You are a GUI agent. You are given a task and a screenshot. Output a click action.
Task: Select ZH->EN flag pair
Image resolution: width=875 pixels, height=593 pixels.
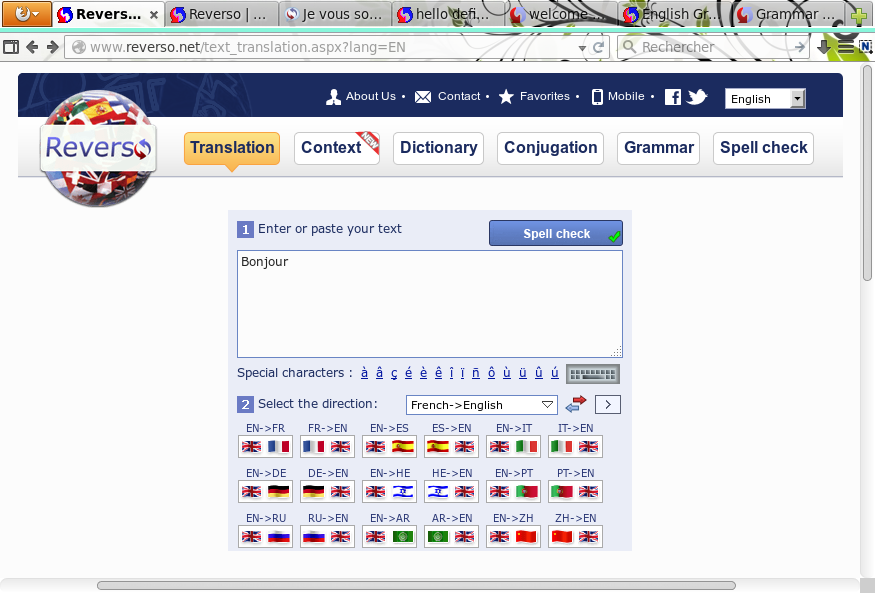click(575, 537)
